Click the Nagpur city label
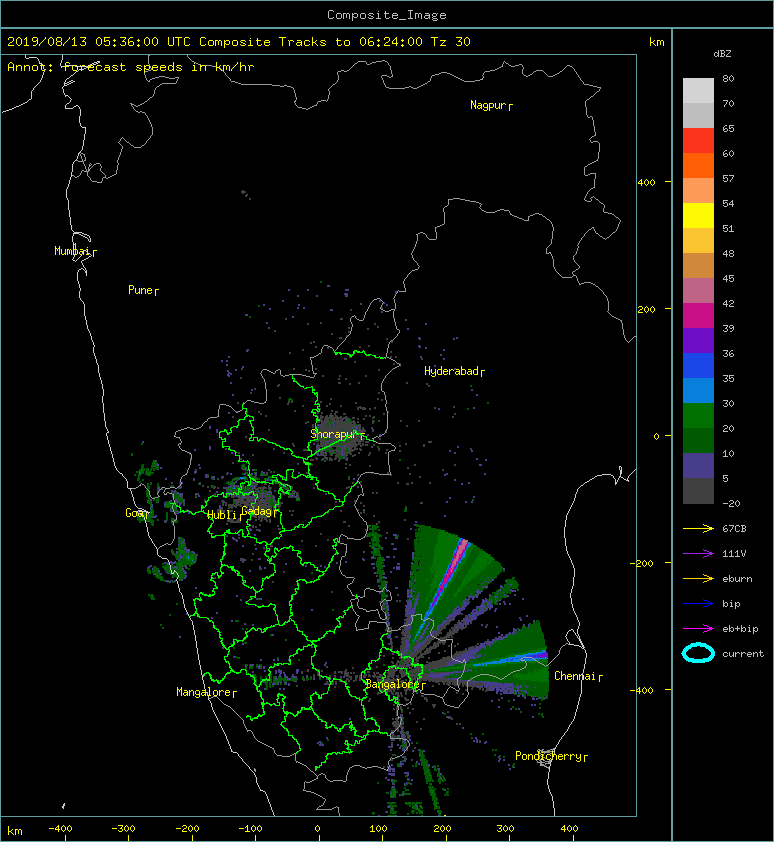 tap(488, 105)
